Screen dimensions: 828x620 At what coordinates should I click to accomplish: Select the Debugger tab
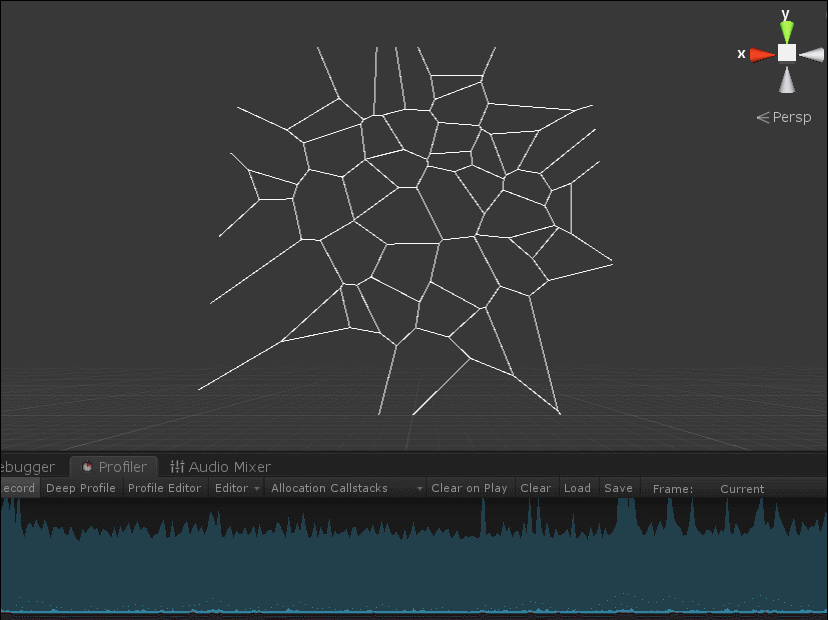28,467
